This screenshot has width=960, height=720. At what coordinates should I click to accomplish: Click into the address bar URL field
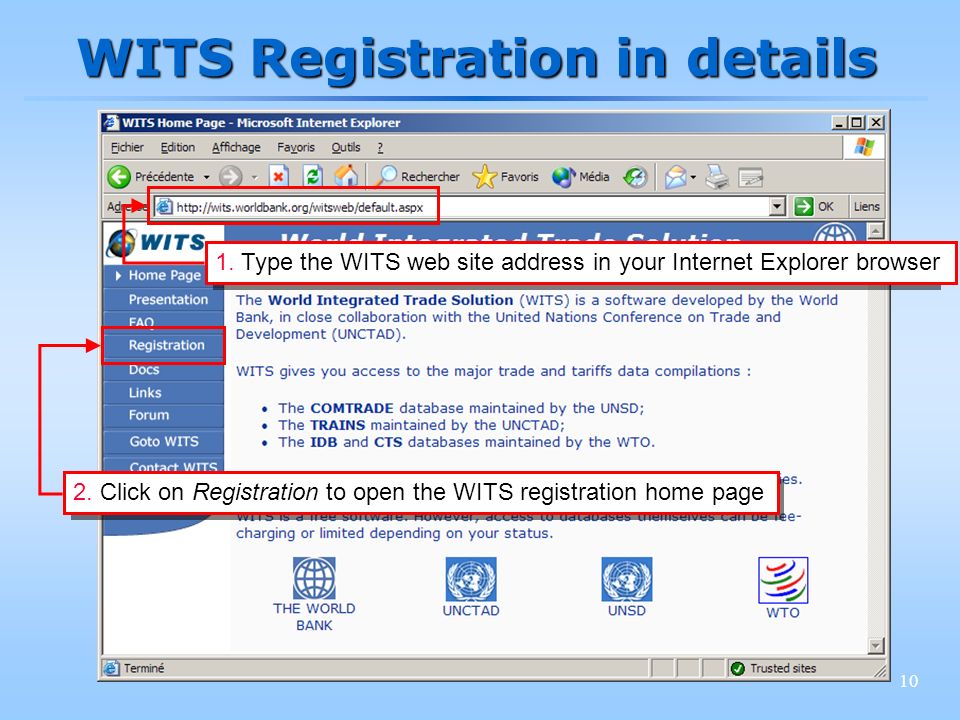462,207
